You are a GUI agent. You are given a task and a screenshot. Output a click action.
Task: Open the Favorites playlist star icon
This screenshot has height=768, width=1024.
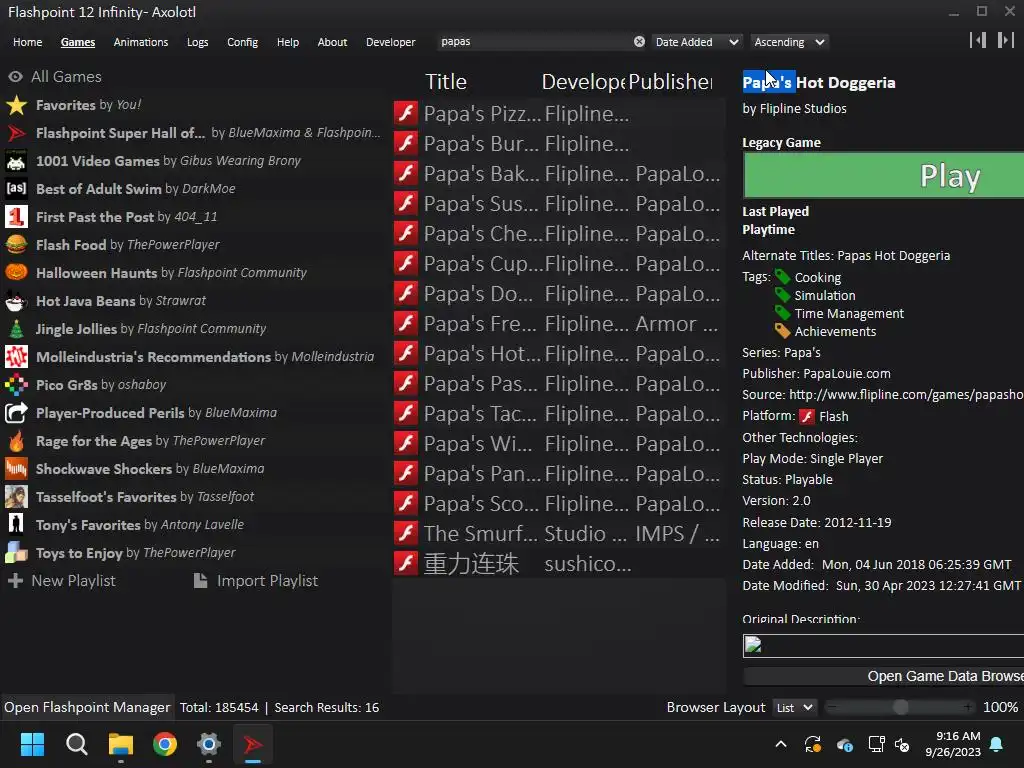coord(16,104)
